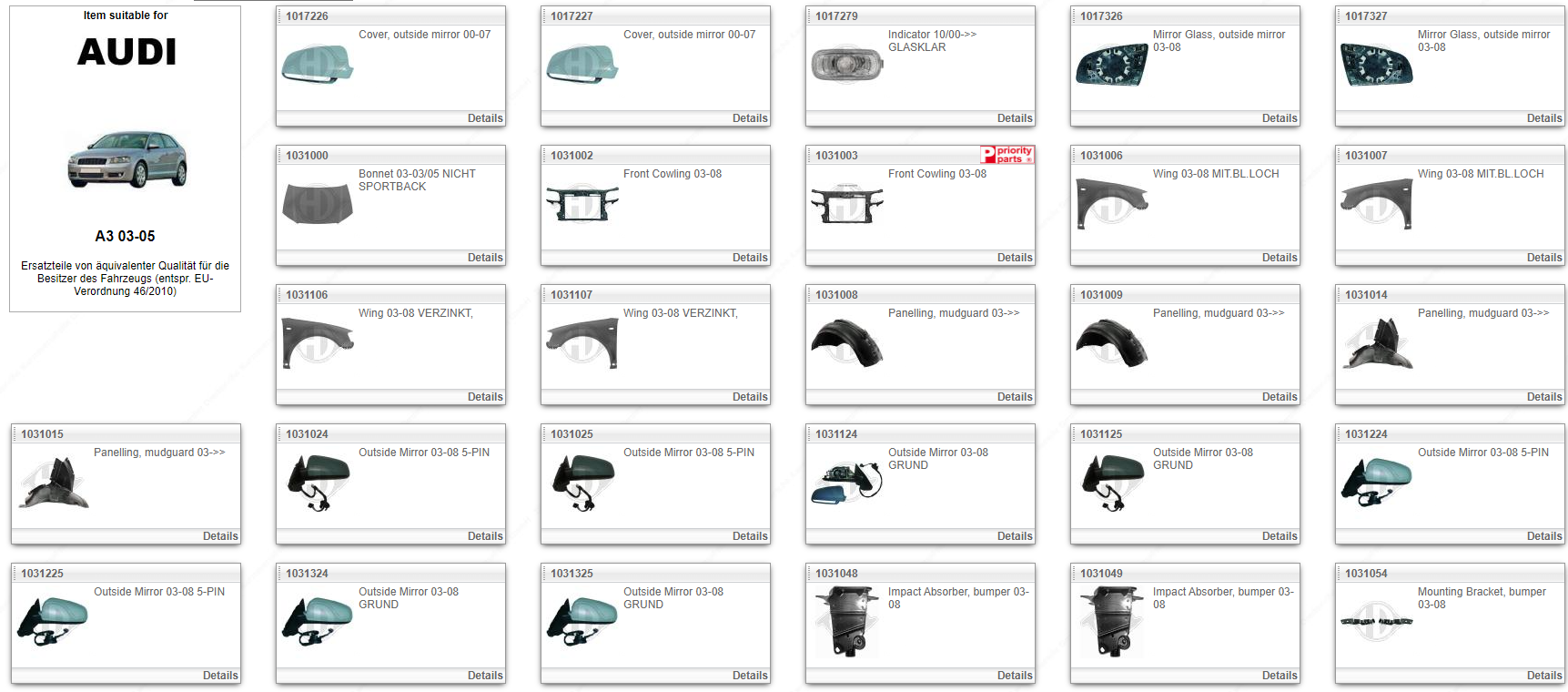
Task: Open Details for impact absorber 1031048
Action: (1015, 676)
